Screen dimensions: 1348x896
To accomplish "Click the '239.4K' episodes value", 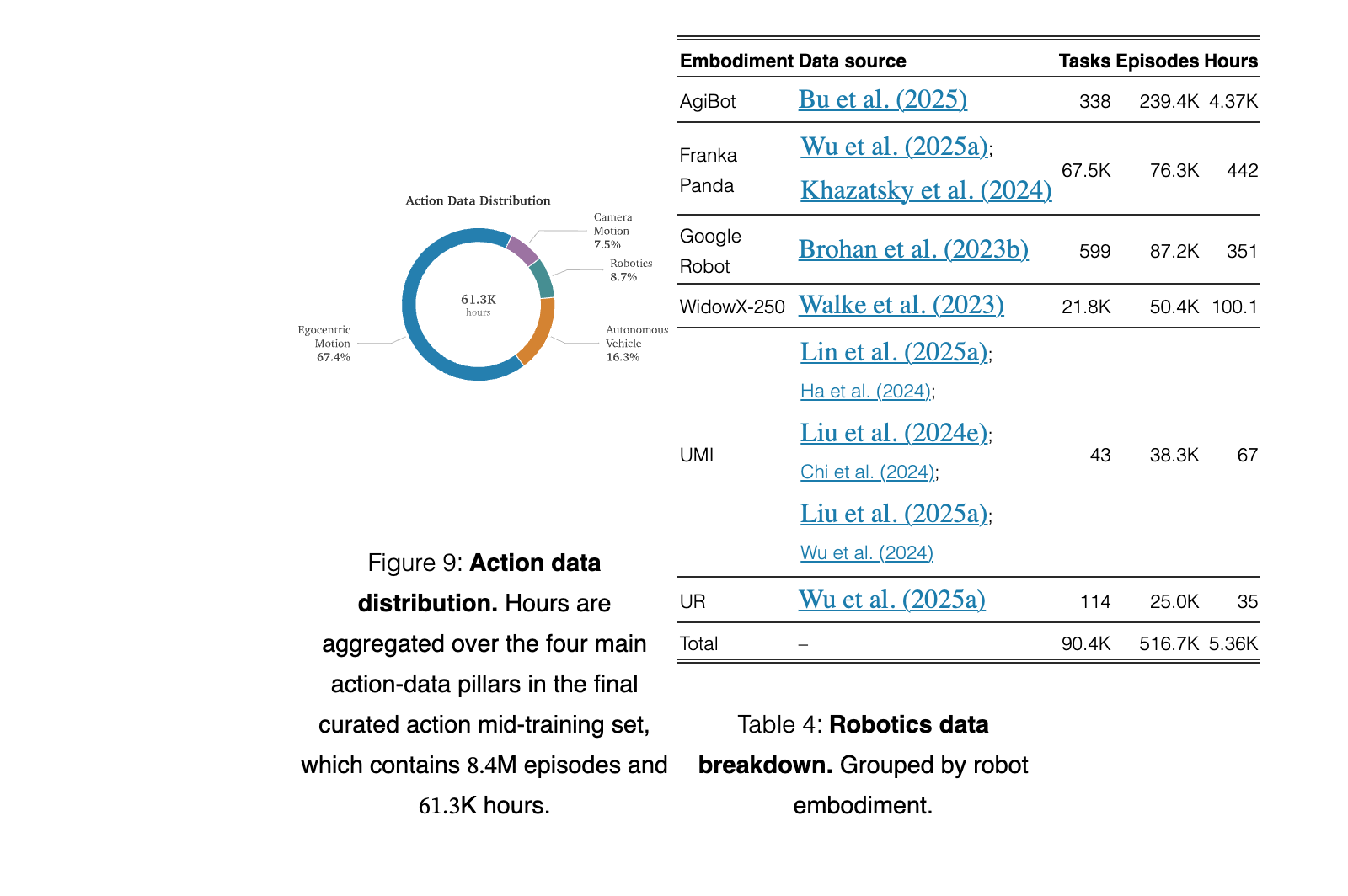I will (x=1169, y=101).
